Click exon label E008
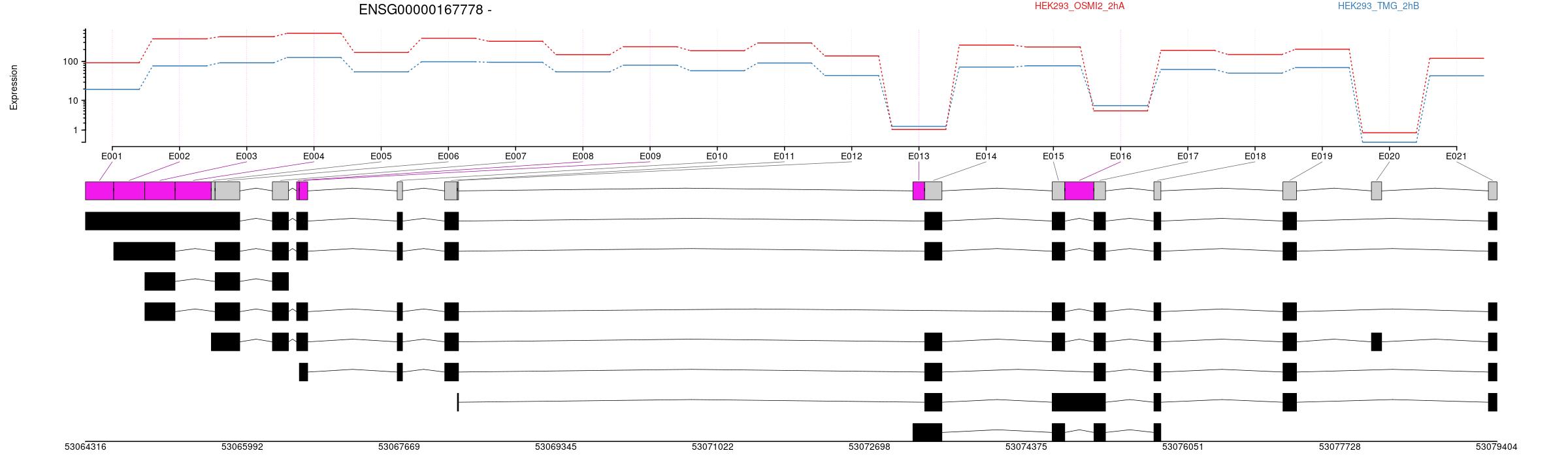 click(583, 156)
